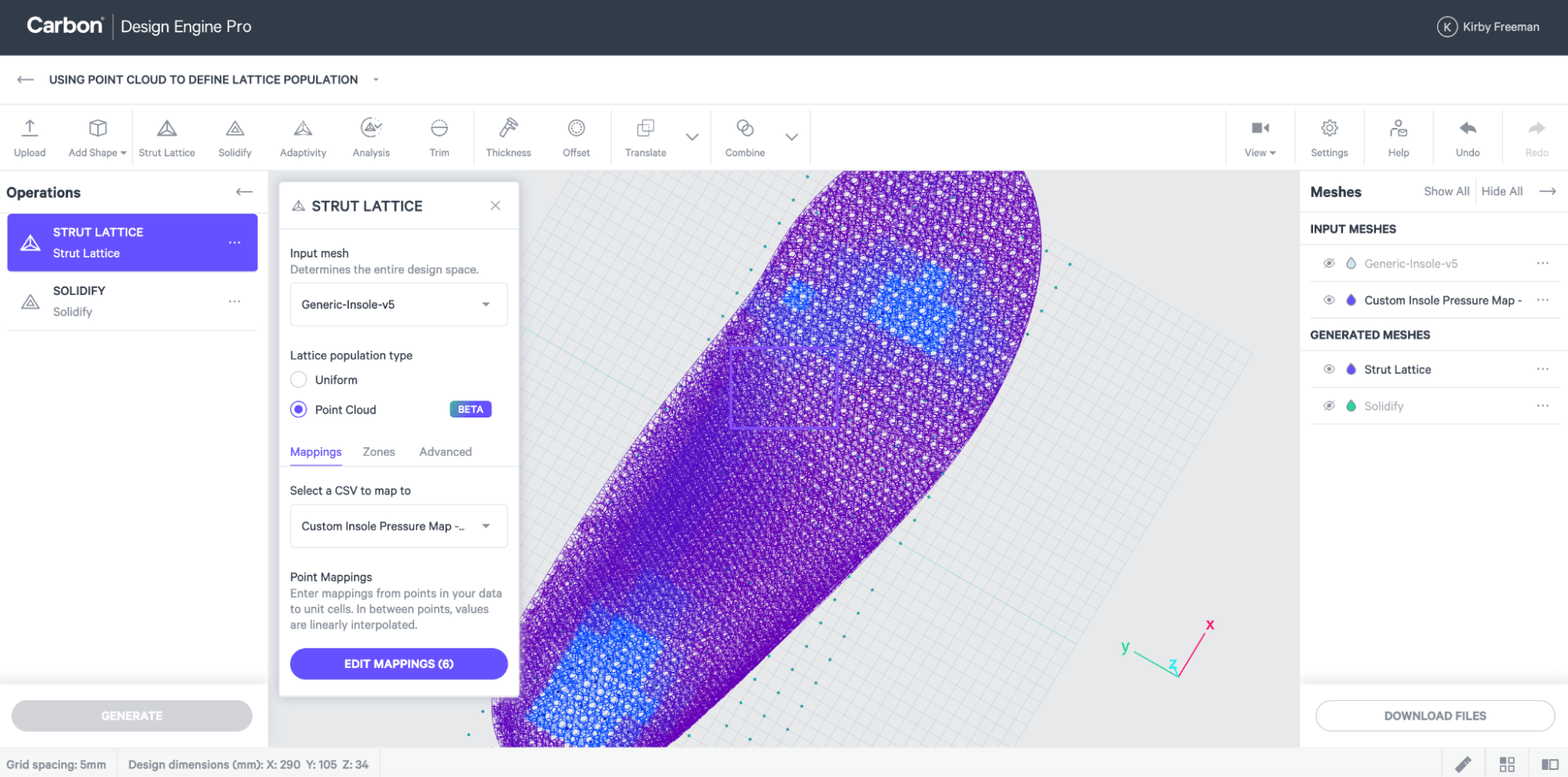Select the Uniform radio button
Viewport: 1568px width, 777px height.
click(x=299, y=380)
